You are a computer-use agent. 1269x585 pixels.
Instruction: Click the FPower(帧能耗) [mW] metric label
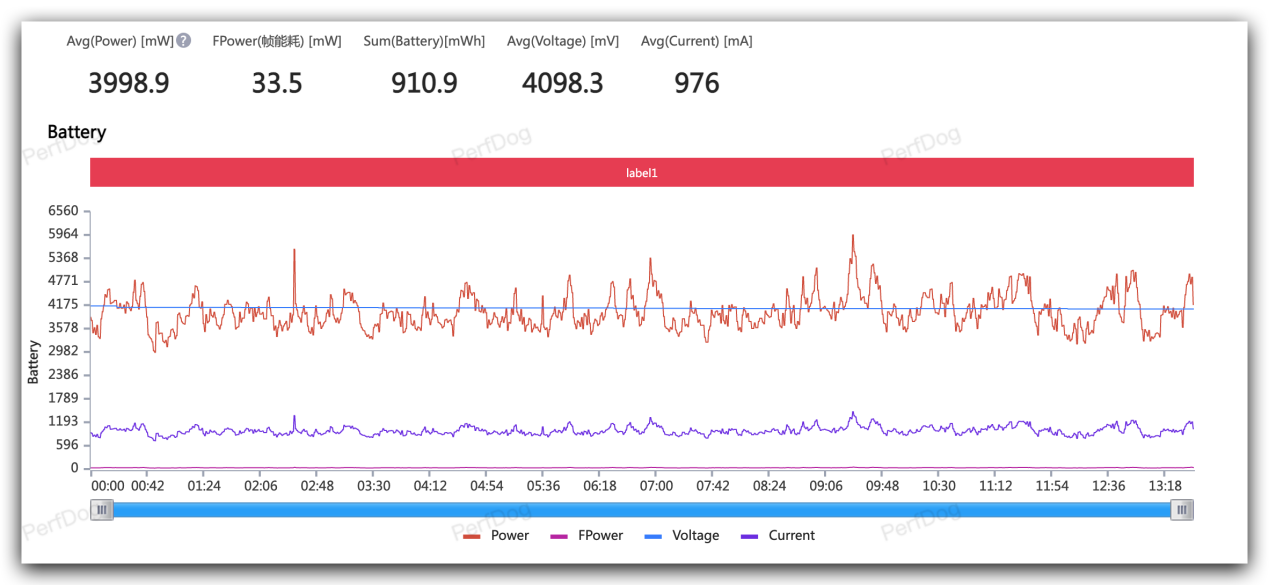click(277, 41)
